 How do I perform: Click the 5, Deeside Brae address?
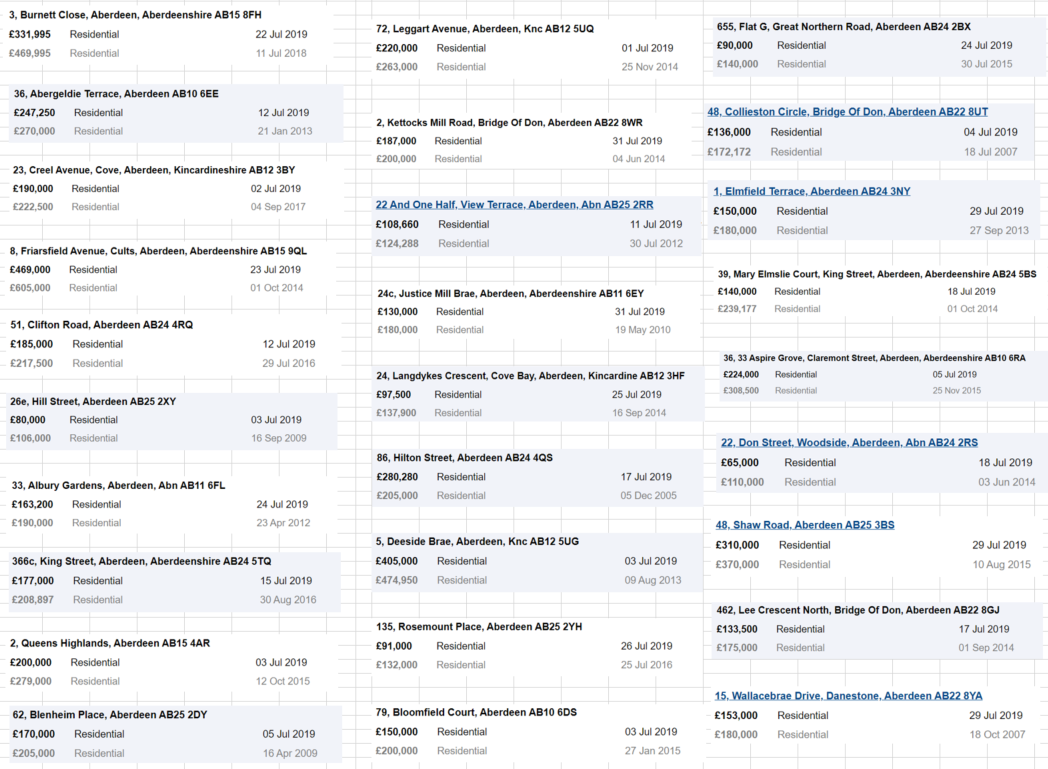pos(477,542)
